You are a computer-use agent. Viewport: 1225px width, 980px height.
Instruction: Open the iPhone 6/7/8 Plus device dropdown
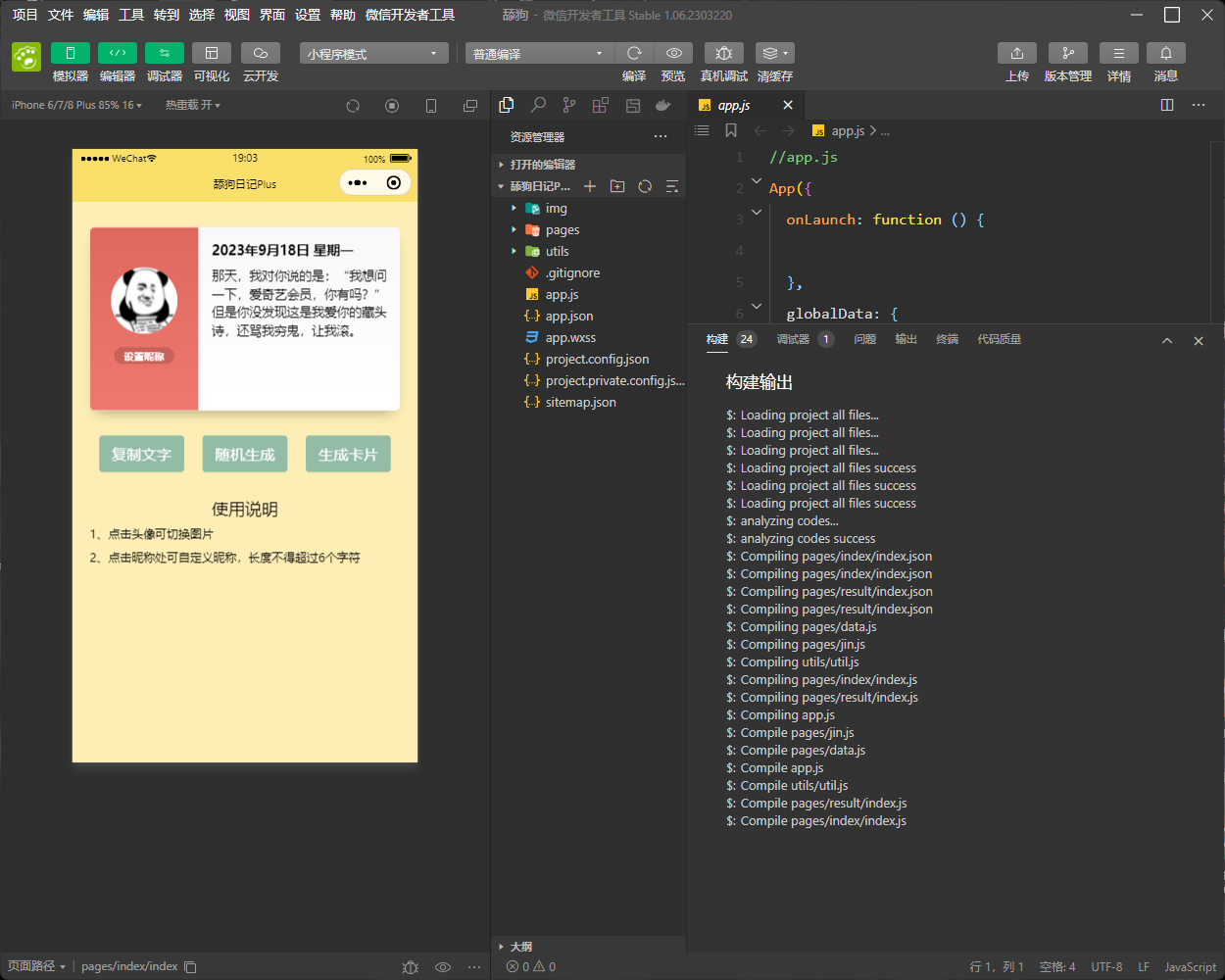point(77,105)
